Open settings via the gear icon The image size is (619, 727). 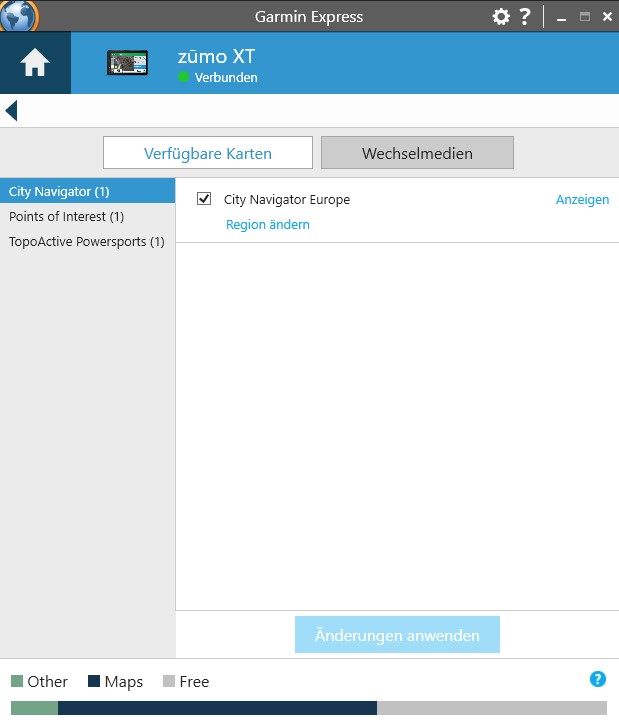tap(501, 16)
